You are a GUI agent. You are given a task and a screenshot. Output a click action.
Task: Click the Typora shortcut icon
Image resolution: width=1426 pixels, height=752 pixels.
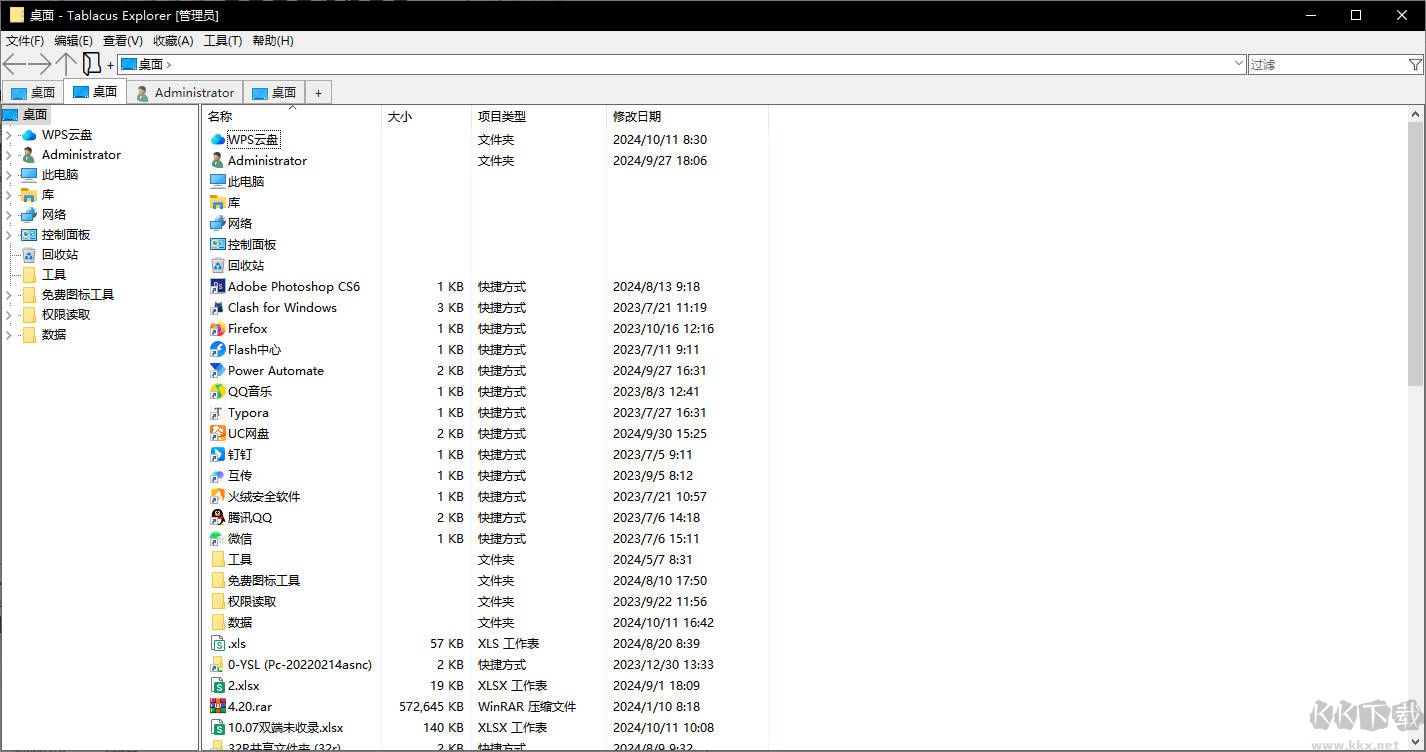218,413
